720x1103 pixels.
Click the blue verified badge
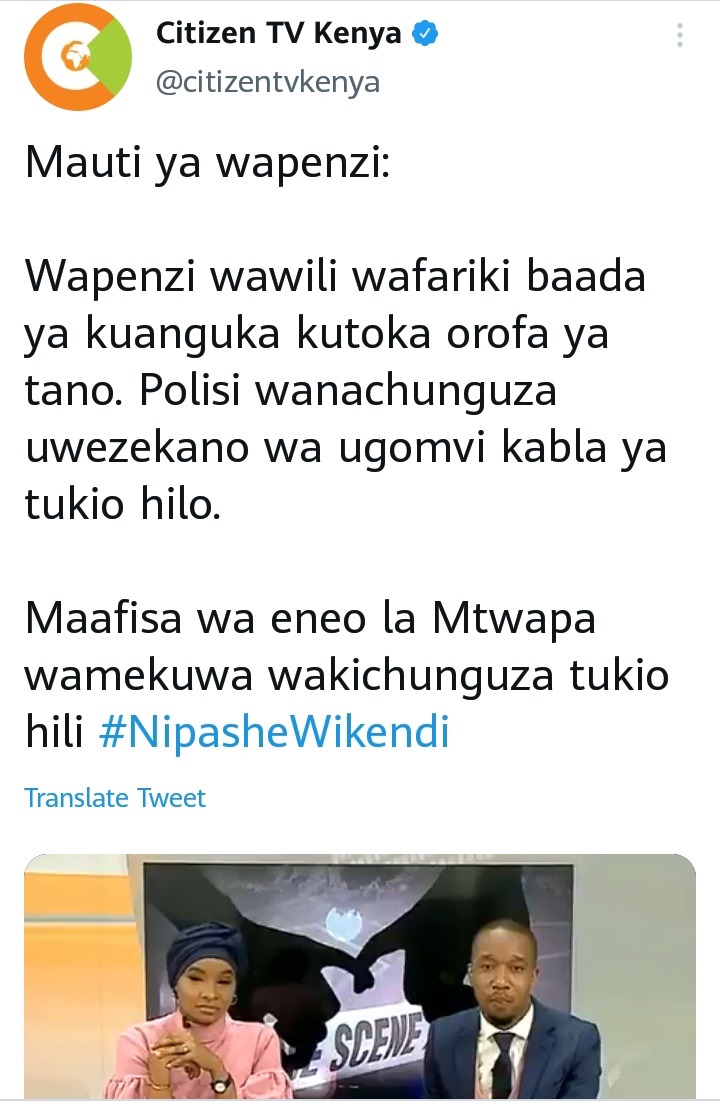pos(425,34)
